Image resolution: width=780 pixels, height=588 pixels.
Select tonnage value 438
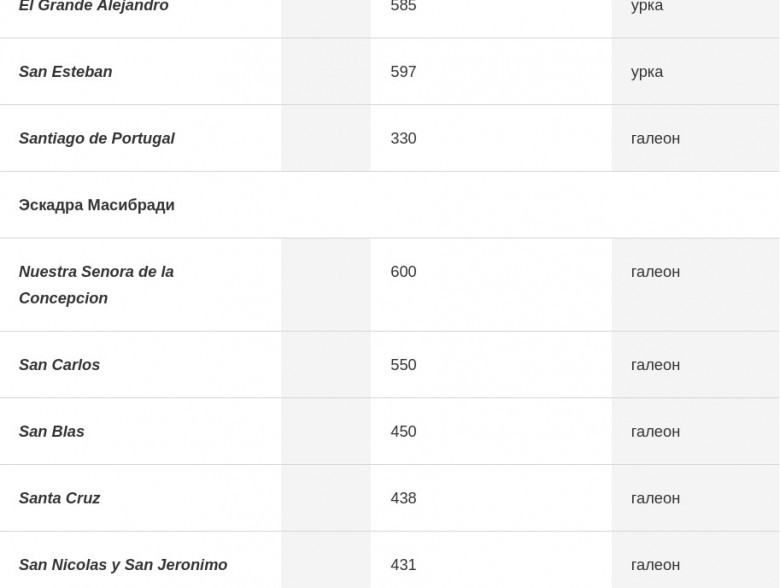coord(403,498)
